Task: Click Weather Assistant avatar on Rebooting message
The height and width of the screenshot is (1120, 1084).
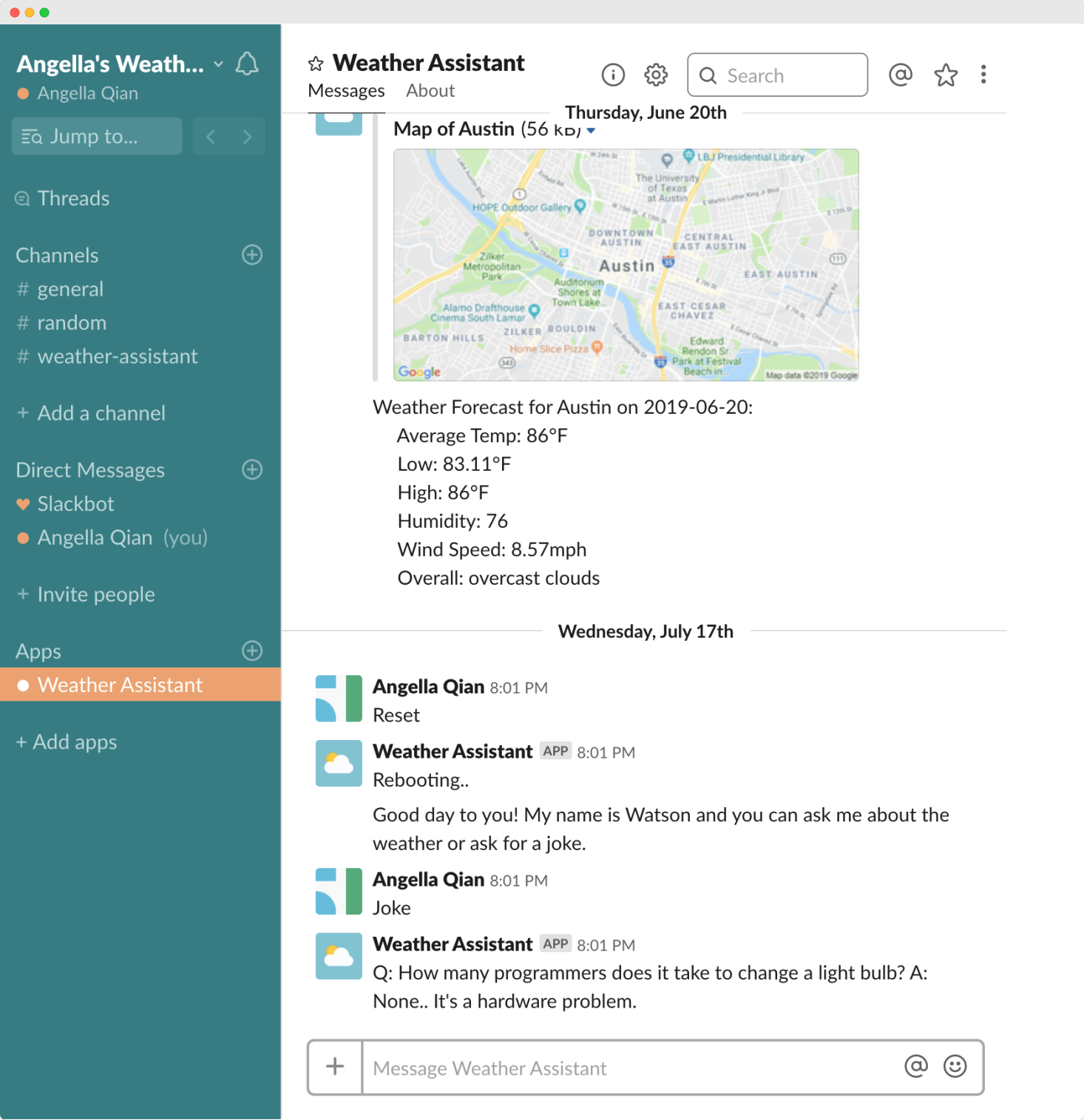Action: tap(339, 764)
